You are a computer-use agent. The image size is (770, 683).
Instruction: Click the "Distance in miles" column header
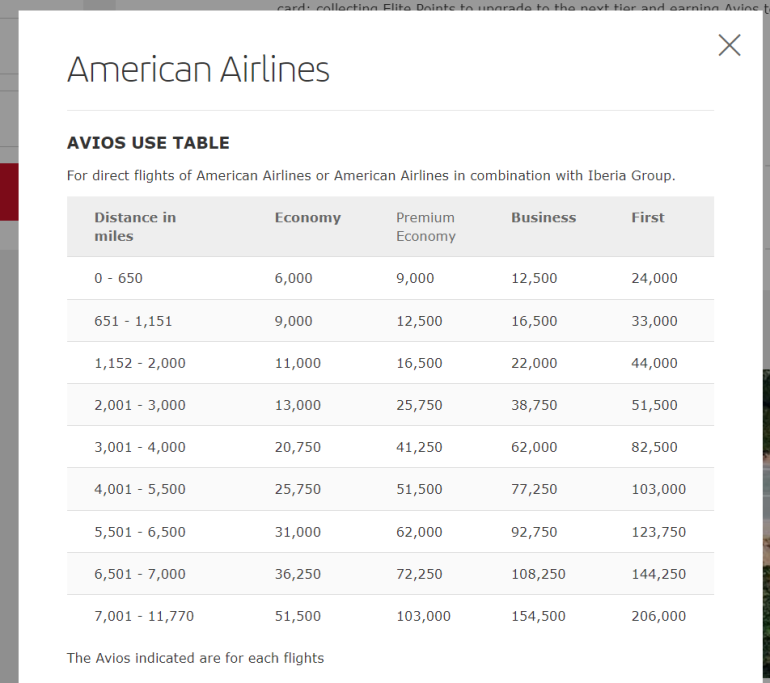click(x=135, y=227)
